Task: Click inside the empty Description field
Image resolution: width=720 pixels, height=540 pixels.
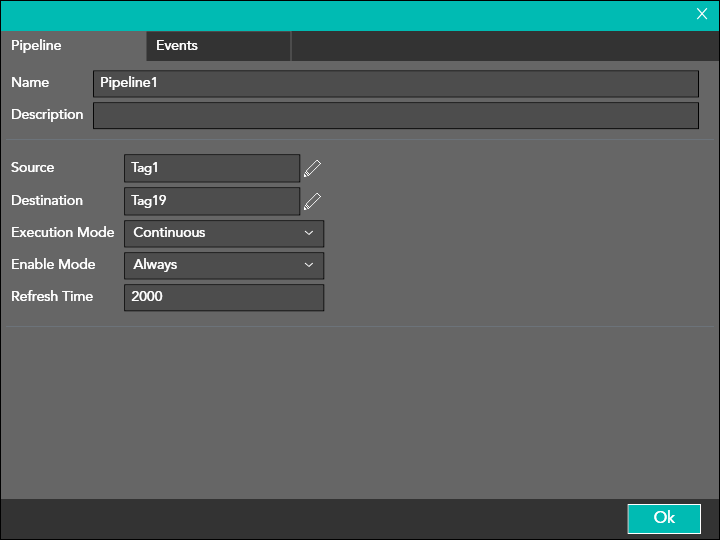Action: click(395, 116)
